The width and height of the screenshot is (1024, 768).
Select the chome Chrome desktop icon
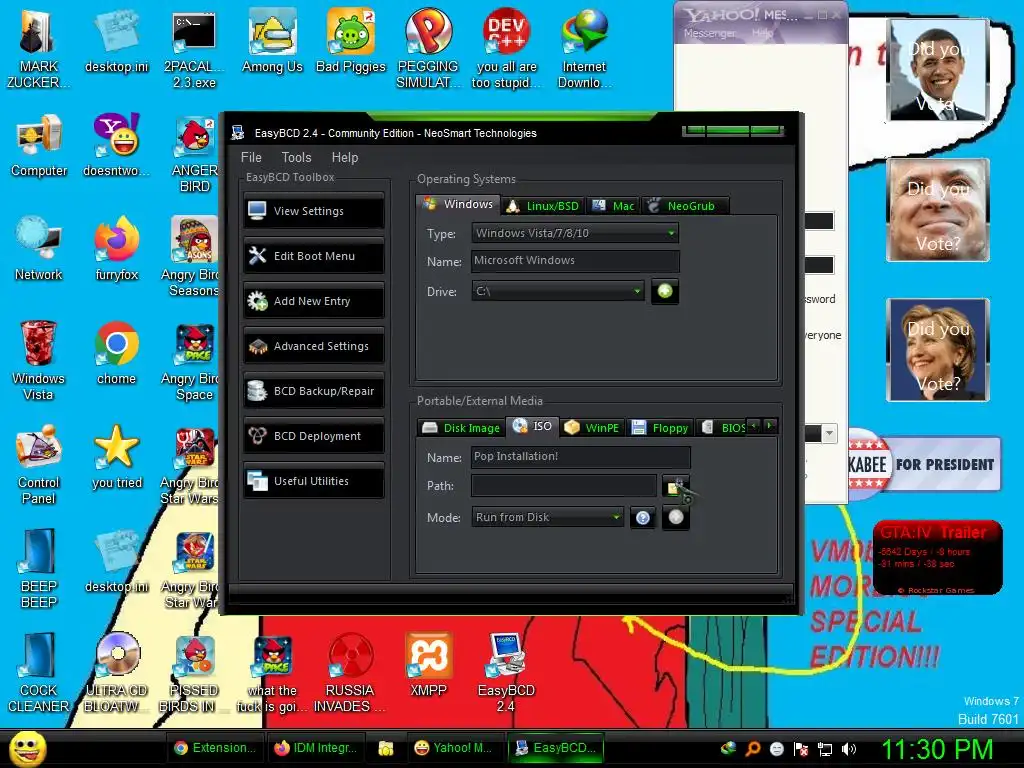(116, 353)
